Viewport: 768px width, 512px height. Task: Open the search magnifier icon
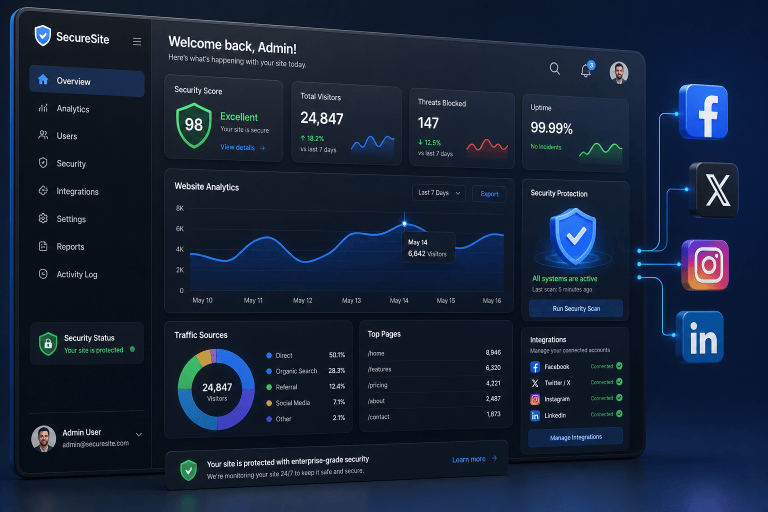[554, 68]
